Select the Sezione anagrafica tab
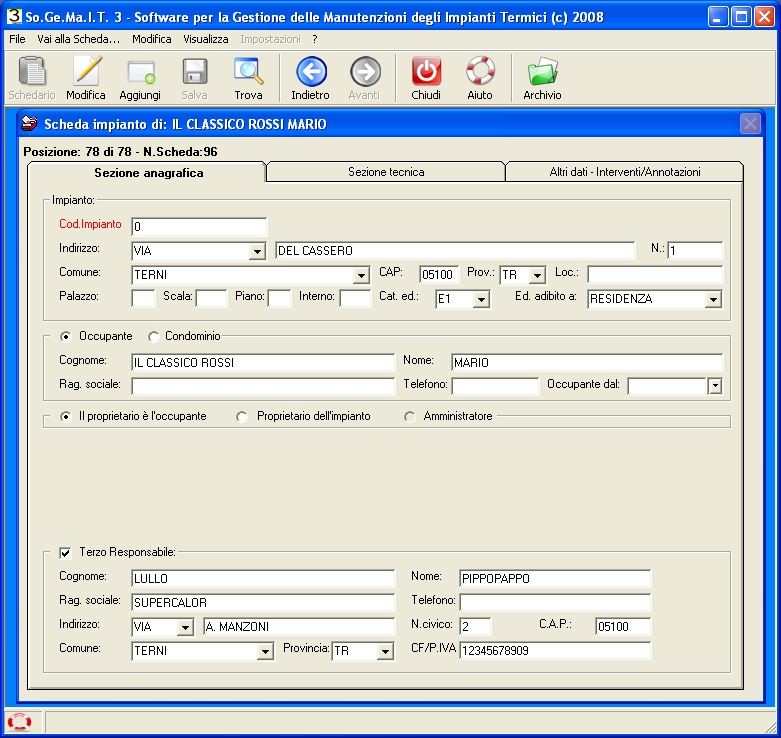 pyautogui.click(x=148, y=173)
